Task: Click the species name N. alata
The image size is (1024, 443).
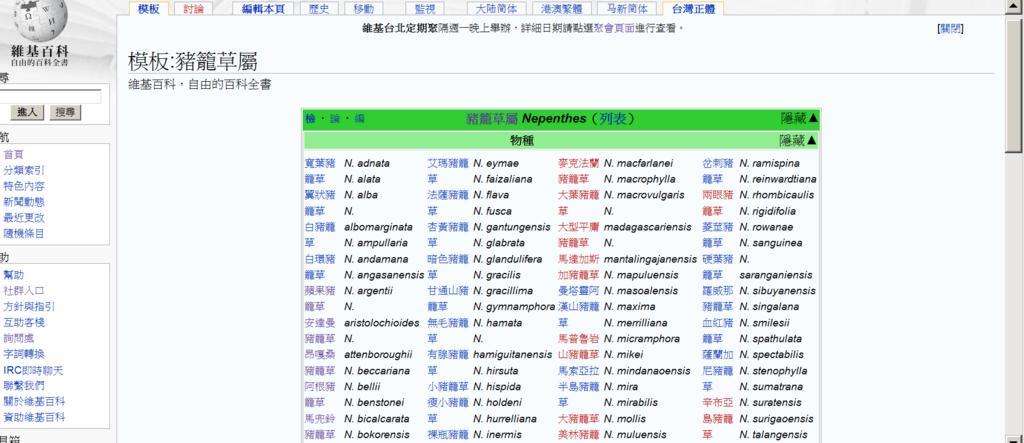Action: 362,179
